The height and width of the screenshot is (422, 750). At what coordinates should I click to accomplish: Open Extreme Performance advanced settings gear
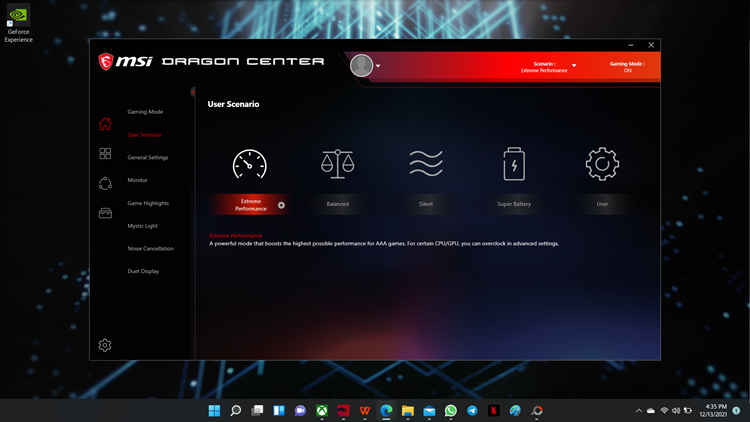point(281,205)
